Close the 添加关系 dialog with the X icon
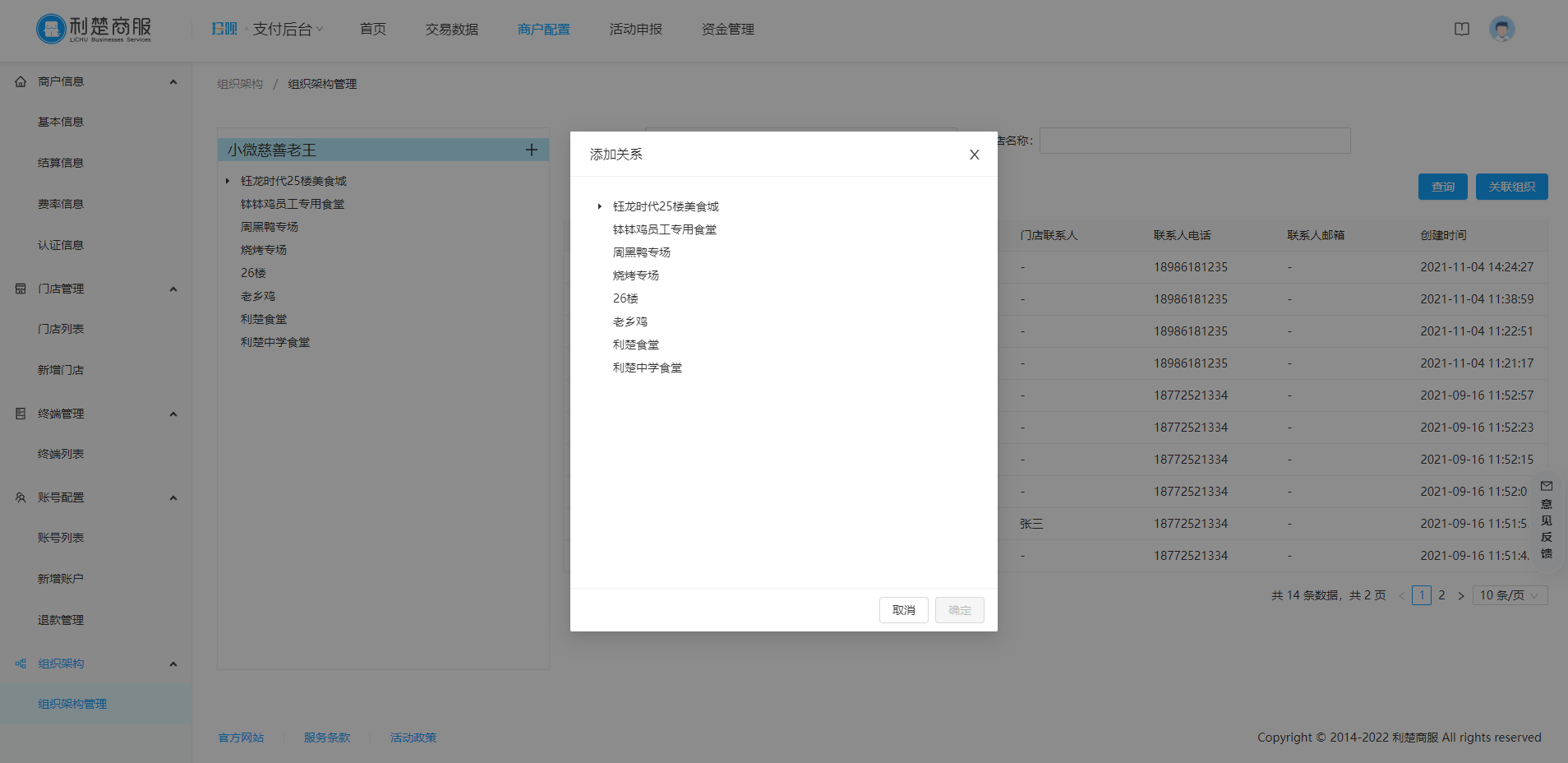 [x=974, y=155]
